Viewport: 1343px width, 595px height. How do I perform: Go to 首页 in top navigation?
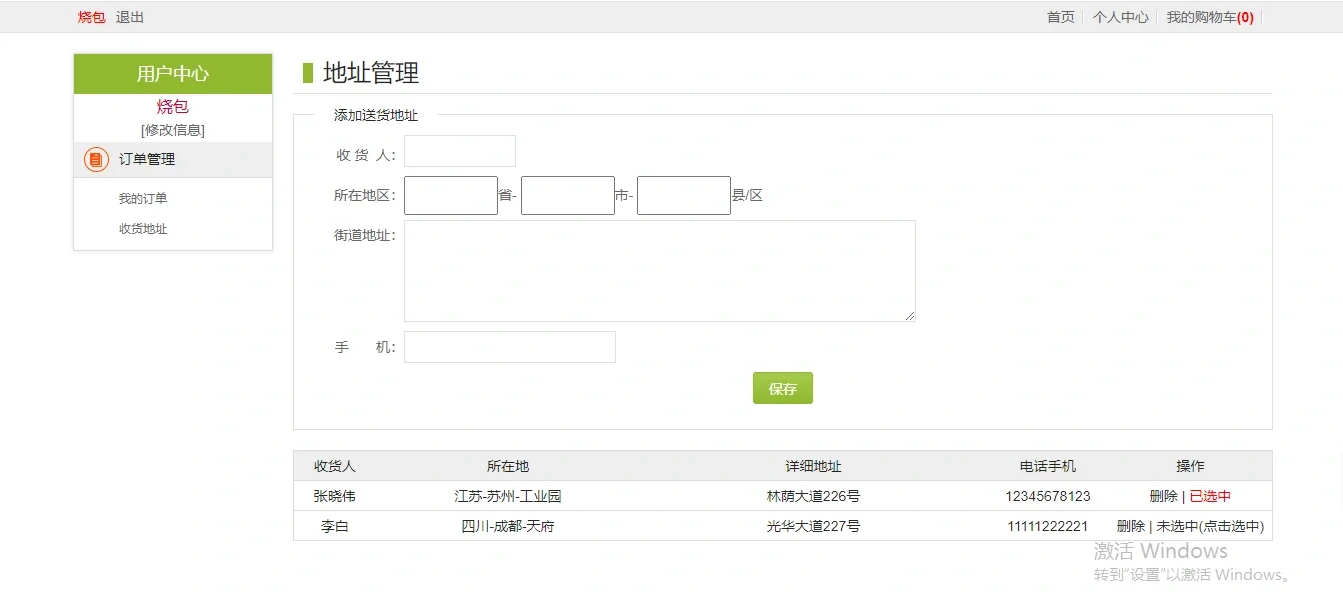[x=1060, y=17]
